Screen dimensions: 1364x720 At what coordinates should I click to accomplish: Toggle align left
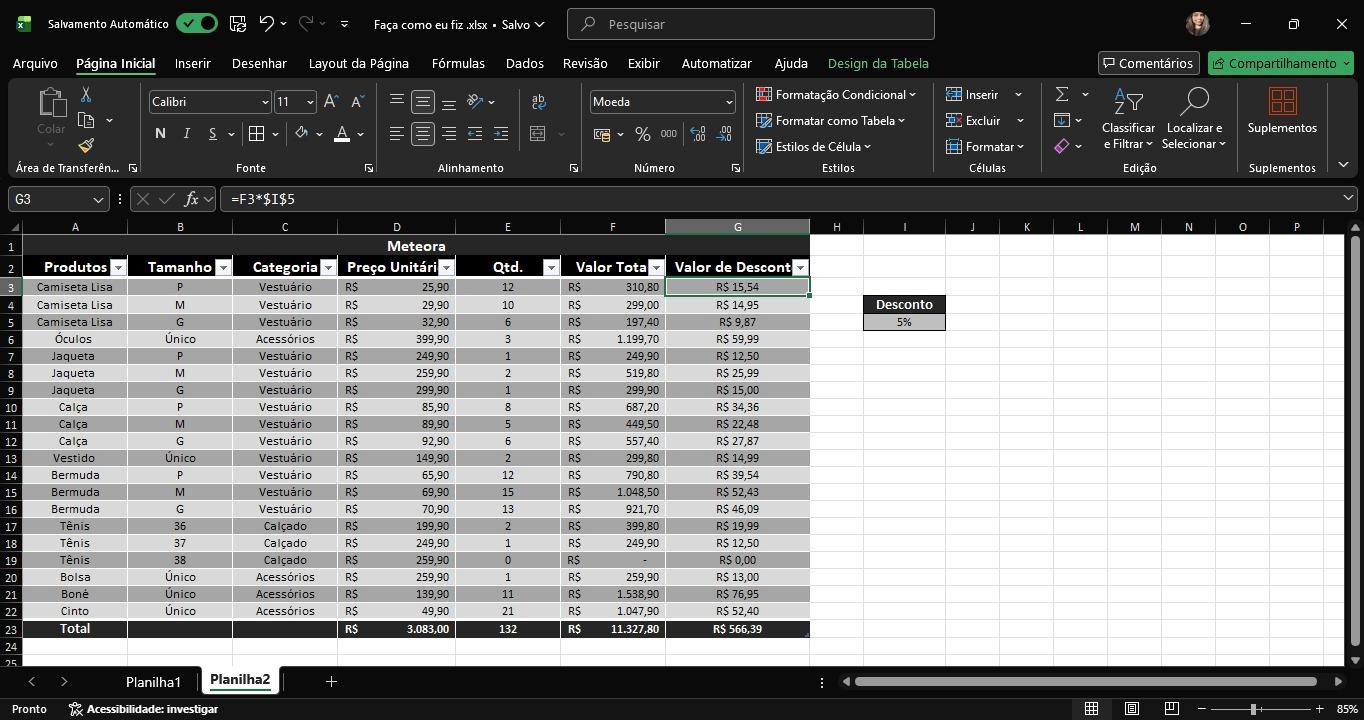point(397,134)
